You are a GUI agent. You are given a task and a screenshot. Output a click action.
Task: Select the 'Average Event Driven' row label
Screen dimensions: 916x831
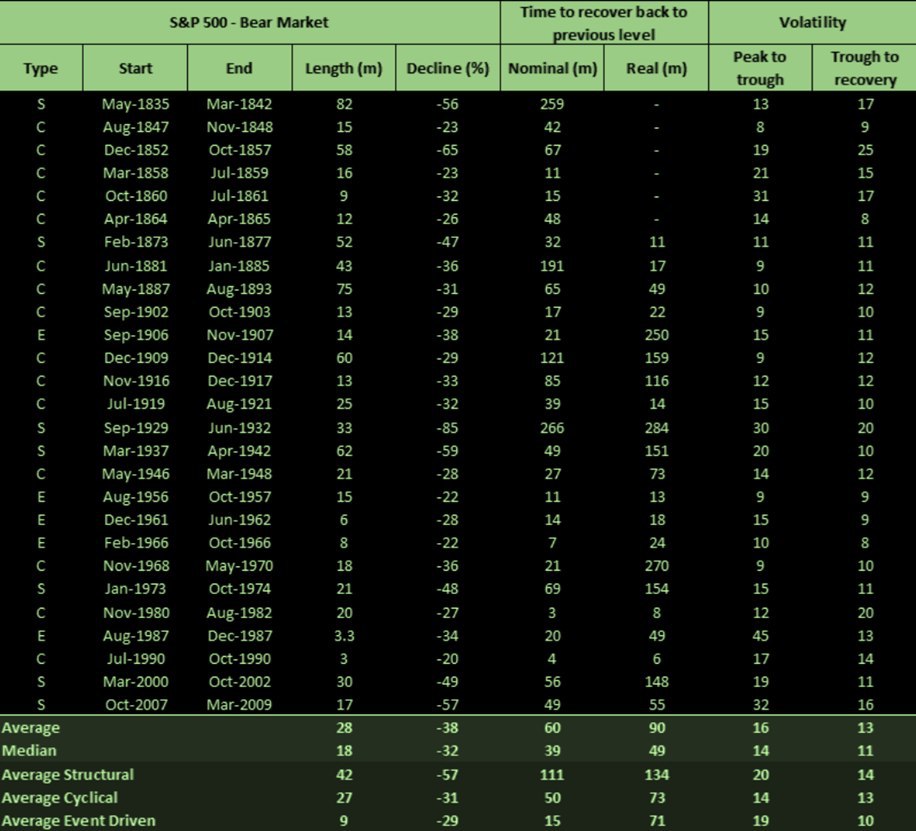[x=78, y=820]
